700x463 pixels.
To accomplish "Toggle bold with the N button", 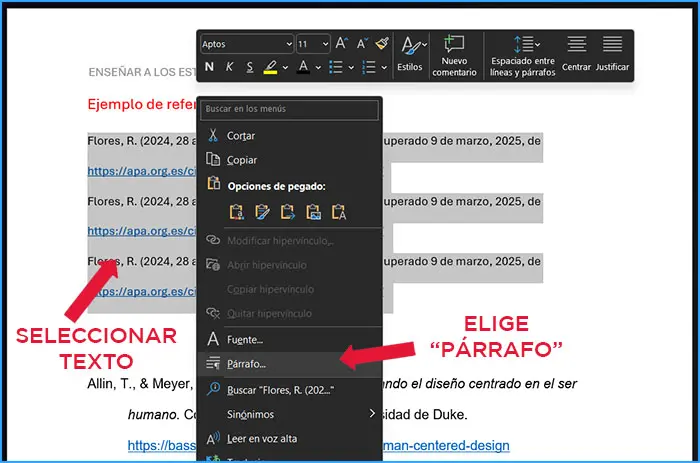I will [209, 67].
